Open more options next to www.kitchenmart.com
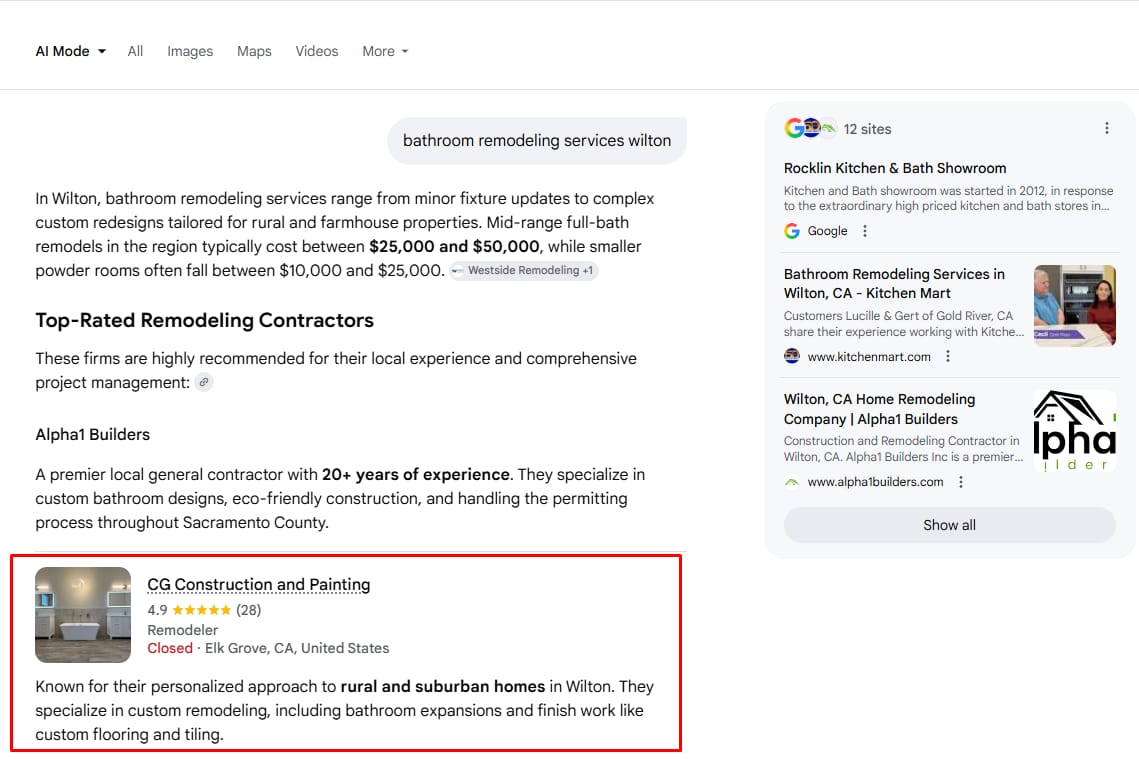Screen dimensions: 1139x759 (947, 356)
